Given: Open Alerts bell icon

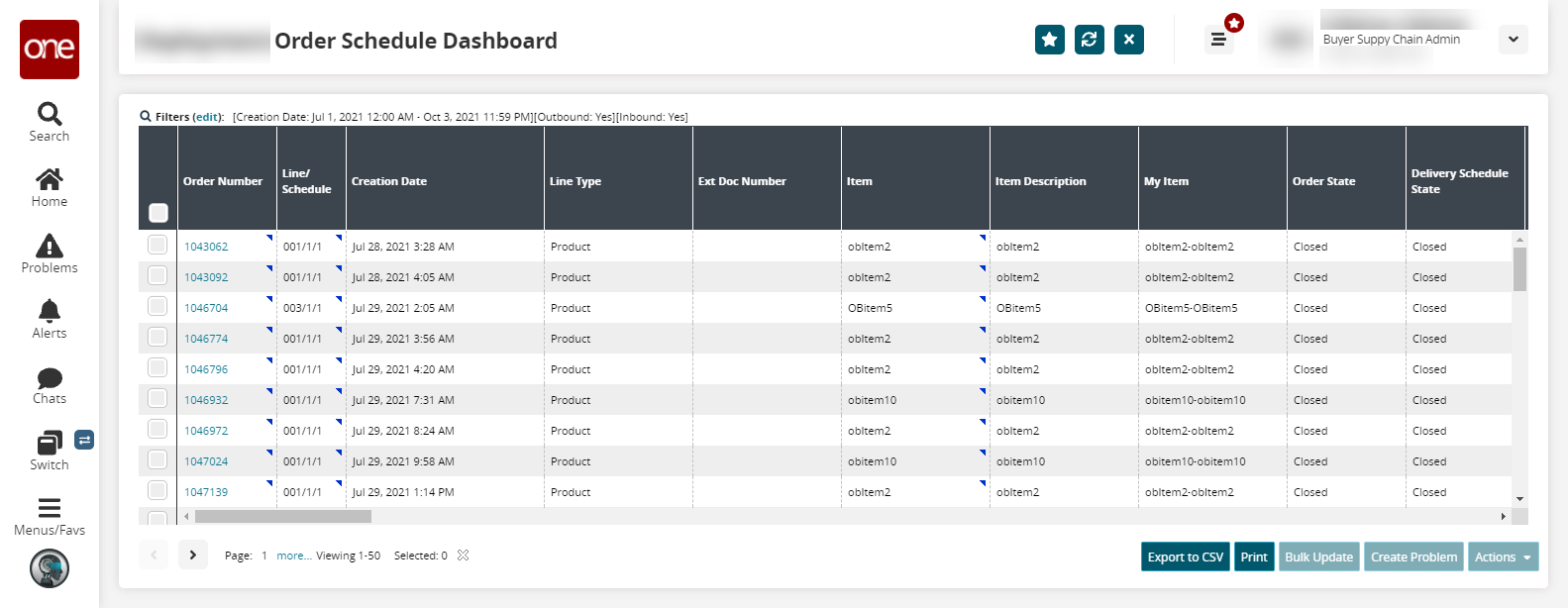Looking at the screenshot, I should (50, 319).
